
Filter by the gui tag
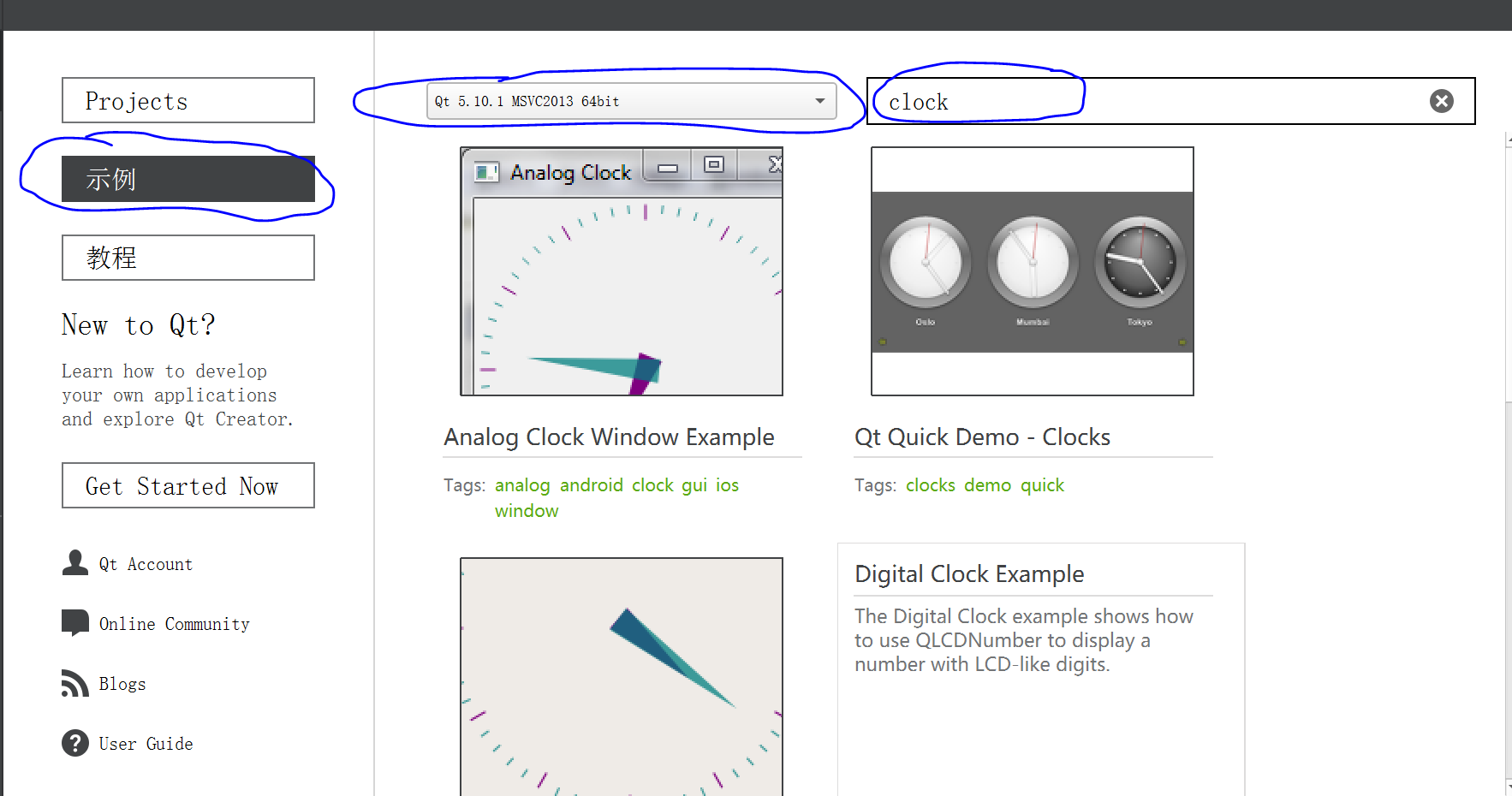[x=694, y=485]
